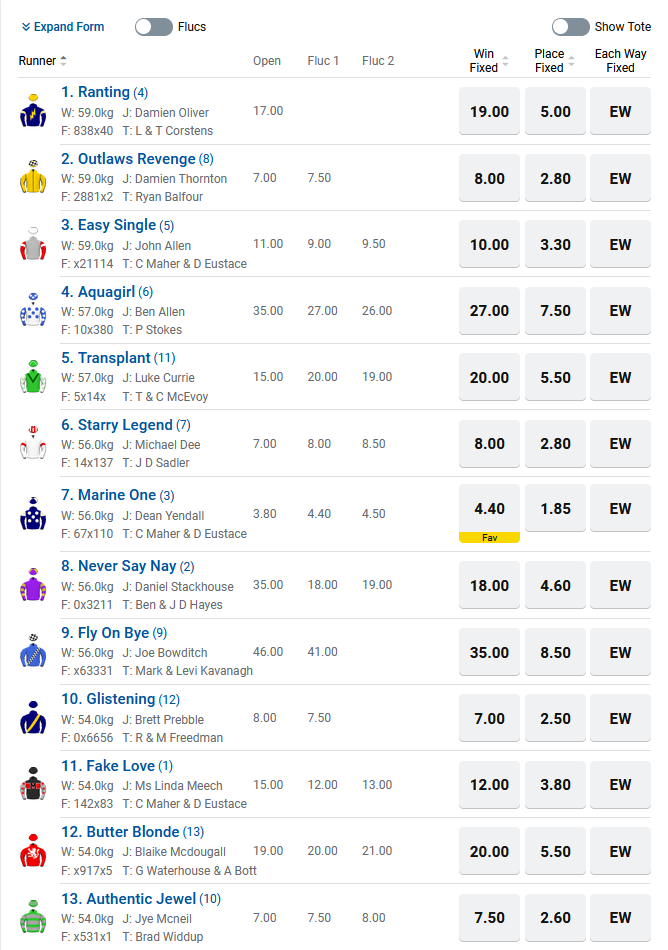This screenshot has width=668, height=950.
Task: Select Fly On Bye win odds 35.00
Action: coord(489,652)
